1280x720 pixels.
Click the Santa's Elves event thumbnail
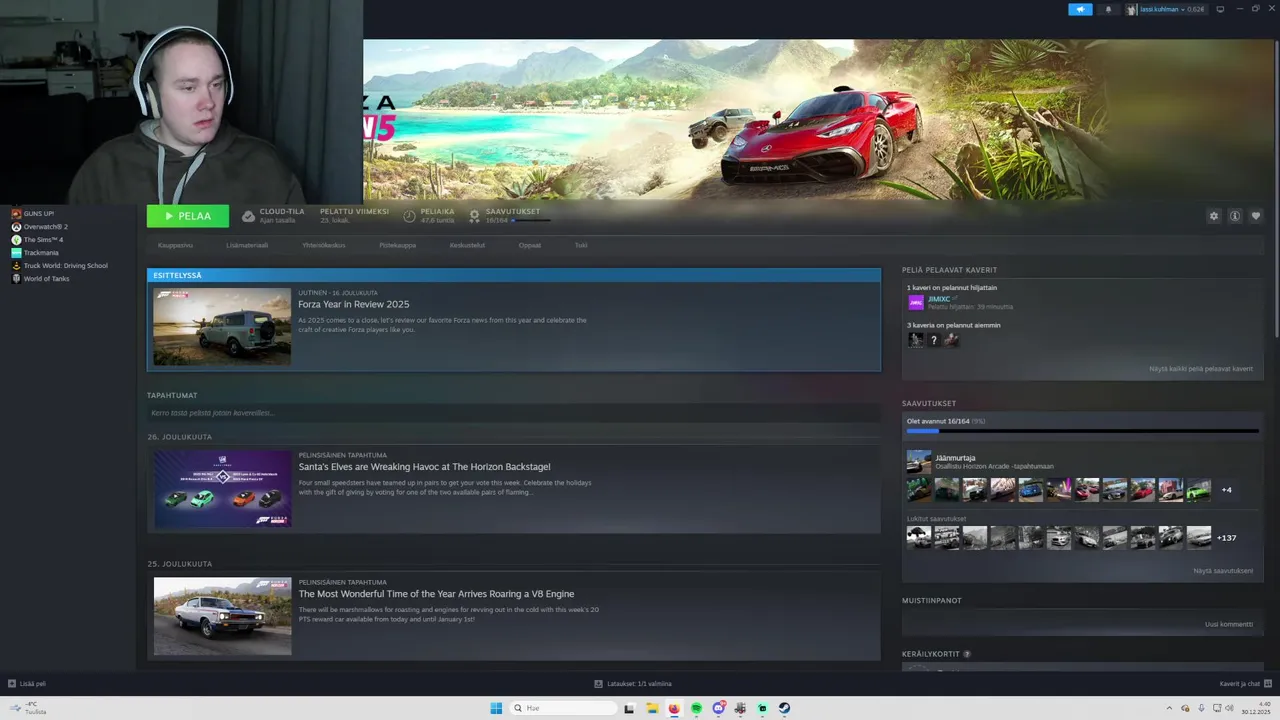coord(222,488)
